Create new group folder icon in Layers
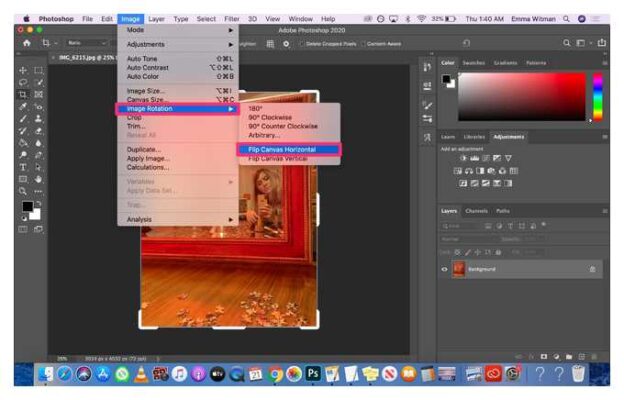This screenshot has height=400, width=624. pyautogui.click(x=569, y=357)
